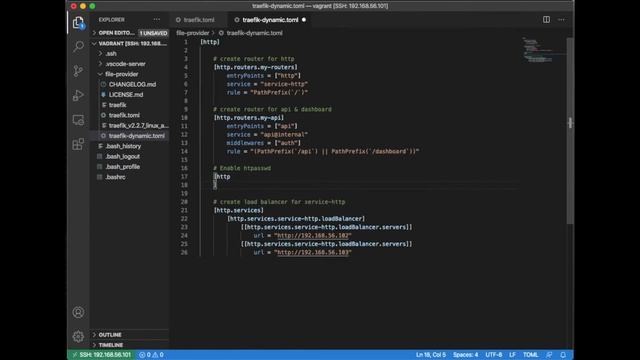
Task: Open Extensions view icon
Action: tap(78, 144)
